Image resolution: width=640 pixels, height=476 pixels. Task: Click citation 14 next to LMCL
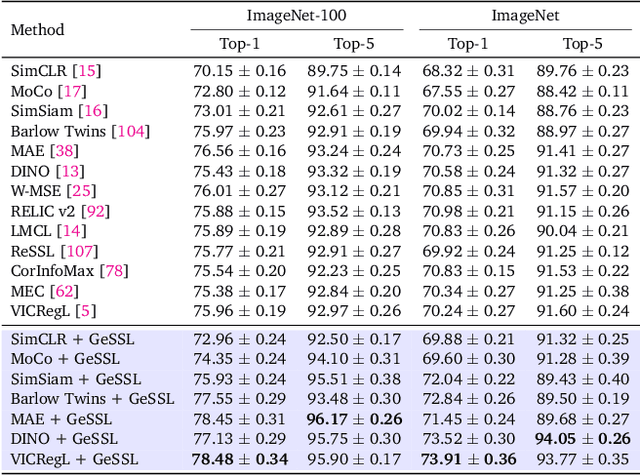(x=73, y=231)
